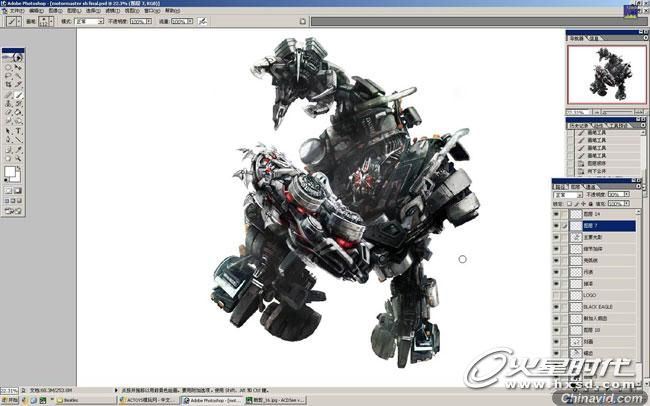Hide the BLACK EAGLE layer
The width and height of the screenshot is (650, 406).
coord(556,307)
